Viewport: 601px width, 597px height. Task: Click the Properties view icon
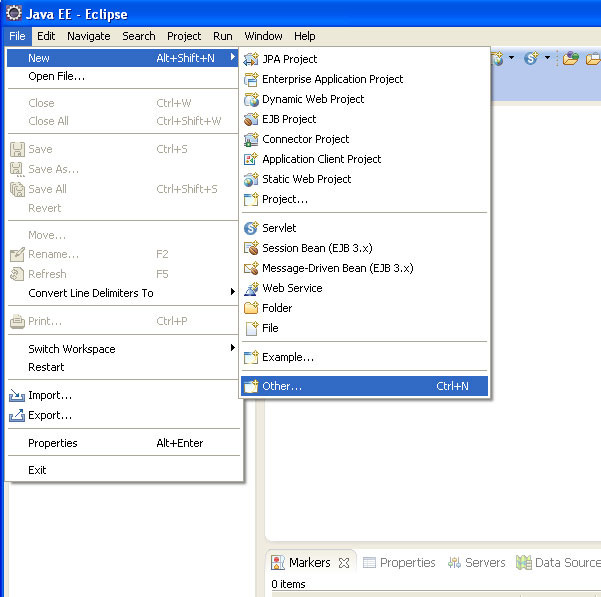point(369,563)
